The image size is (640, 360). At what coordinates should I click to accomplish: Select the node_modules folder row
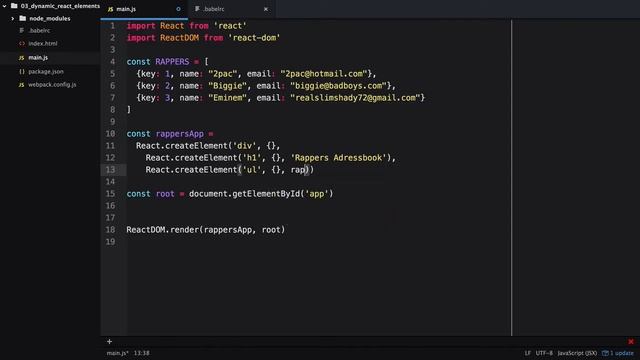pos(50,18)
